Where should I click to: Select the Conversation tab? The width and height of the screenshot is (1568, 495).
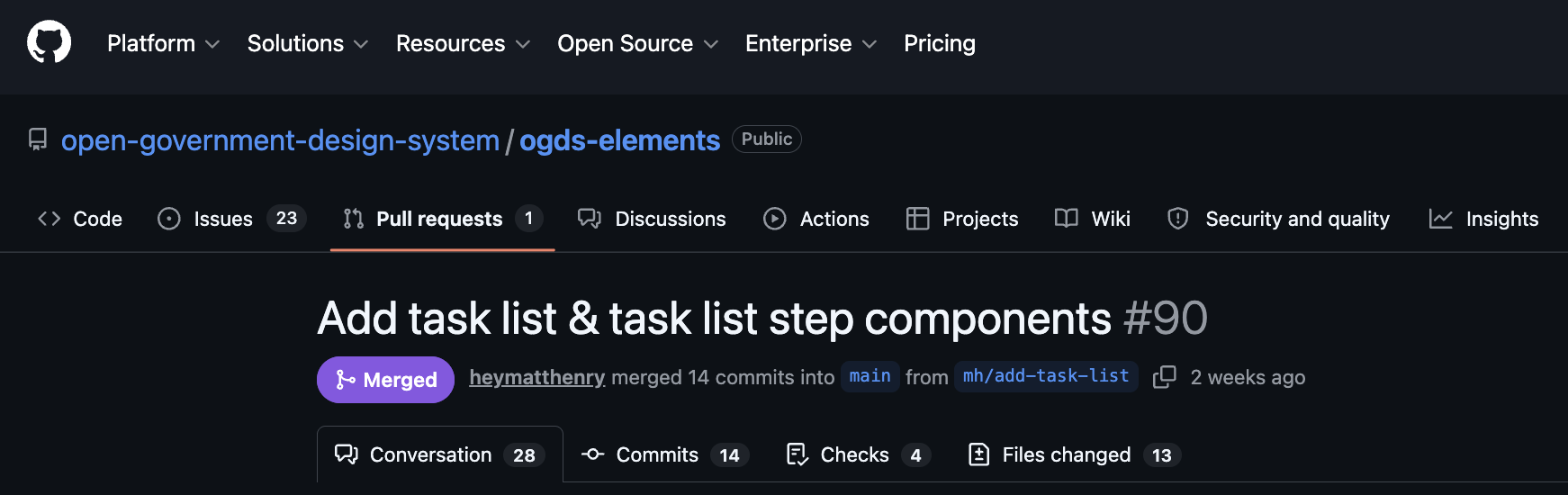[x=440, y=454]
